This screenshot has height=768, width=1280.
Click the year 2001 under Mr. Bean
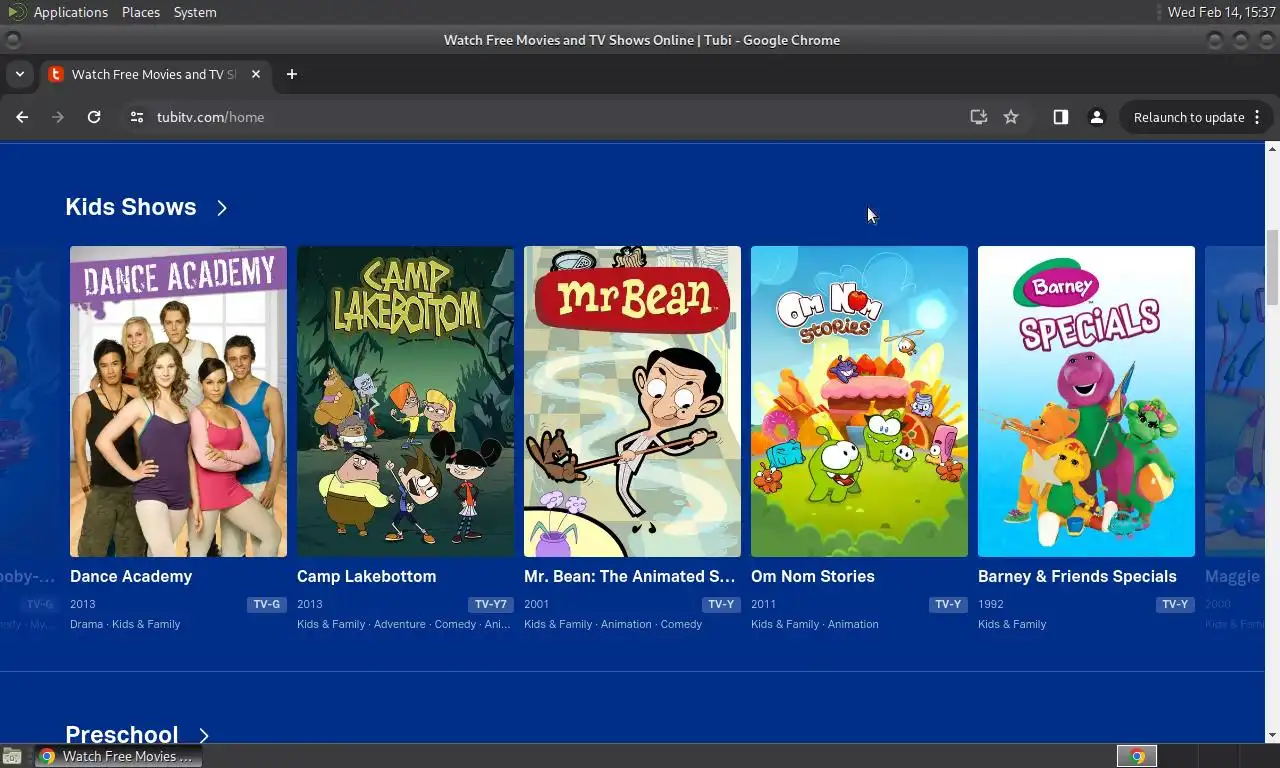[537, 604]
